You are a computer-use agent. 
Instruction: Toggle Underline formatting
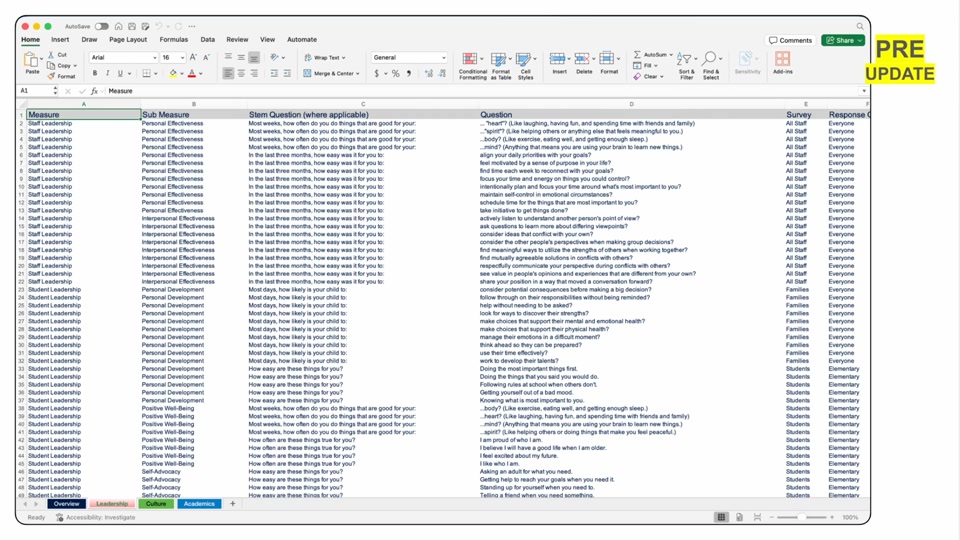[120, 73]
